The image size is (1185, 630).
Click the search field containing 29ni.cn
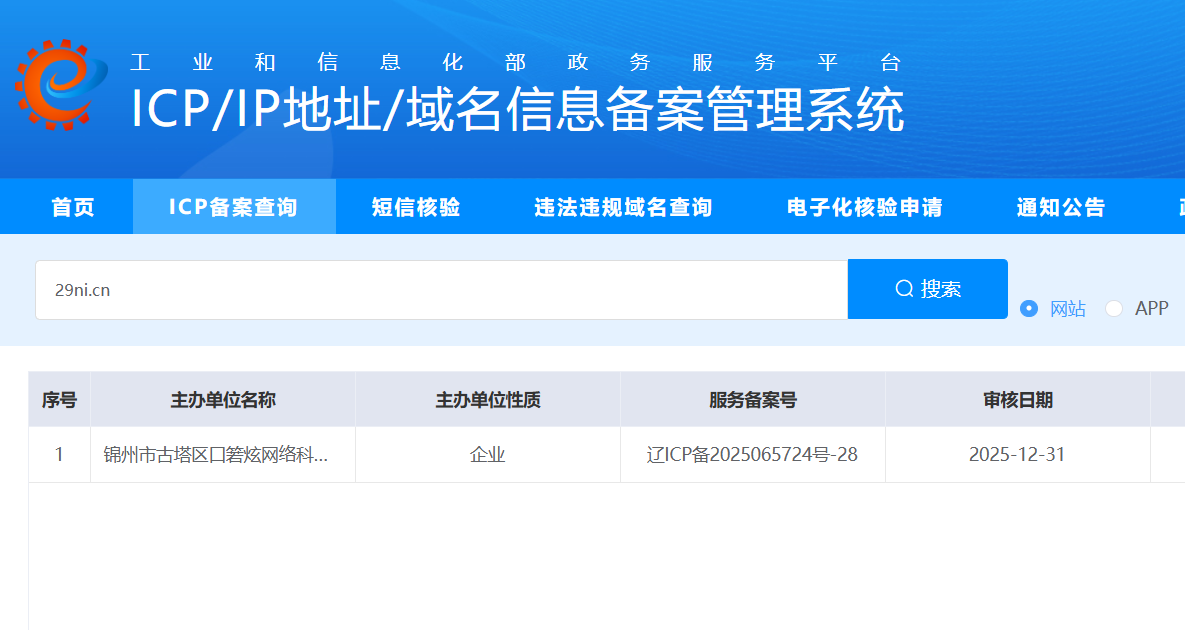coord(441,290)
